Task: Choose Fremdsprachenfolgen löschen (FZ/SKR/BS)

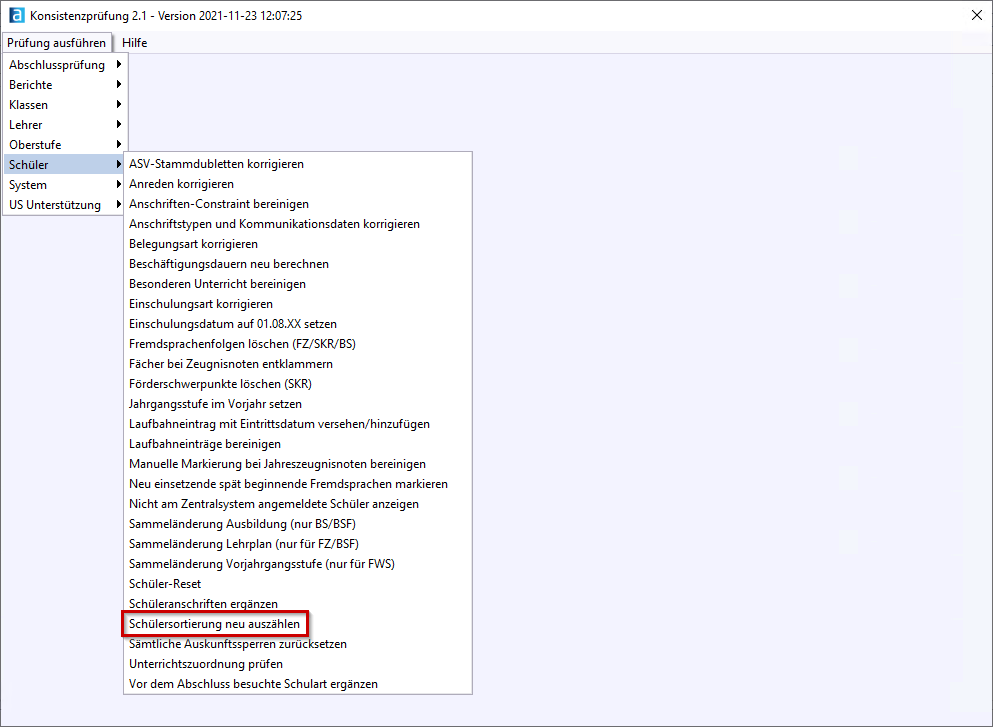Action: click(298, 344)
